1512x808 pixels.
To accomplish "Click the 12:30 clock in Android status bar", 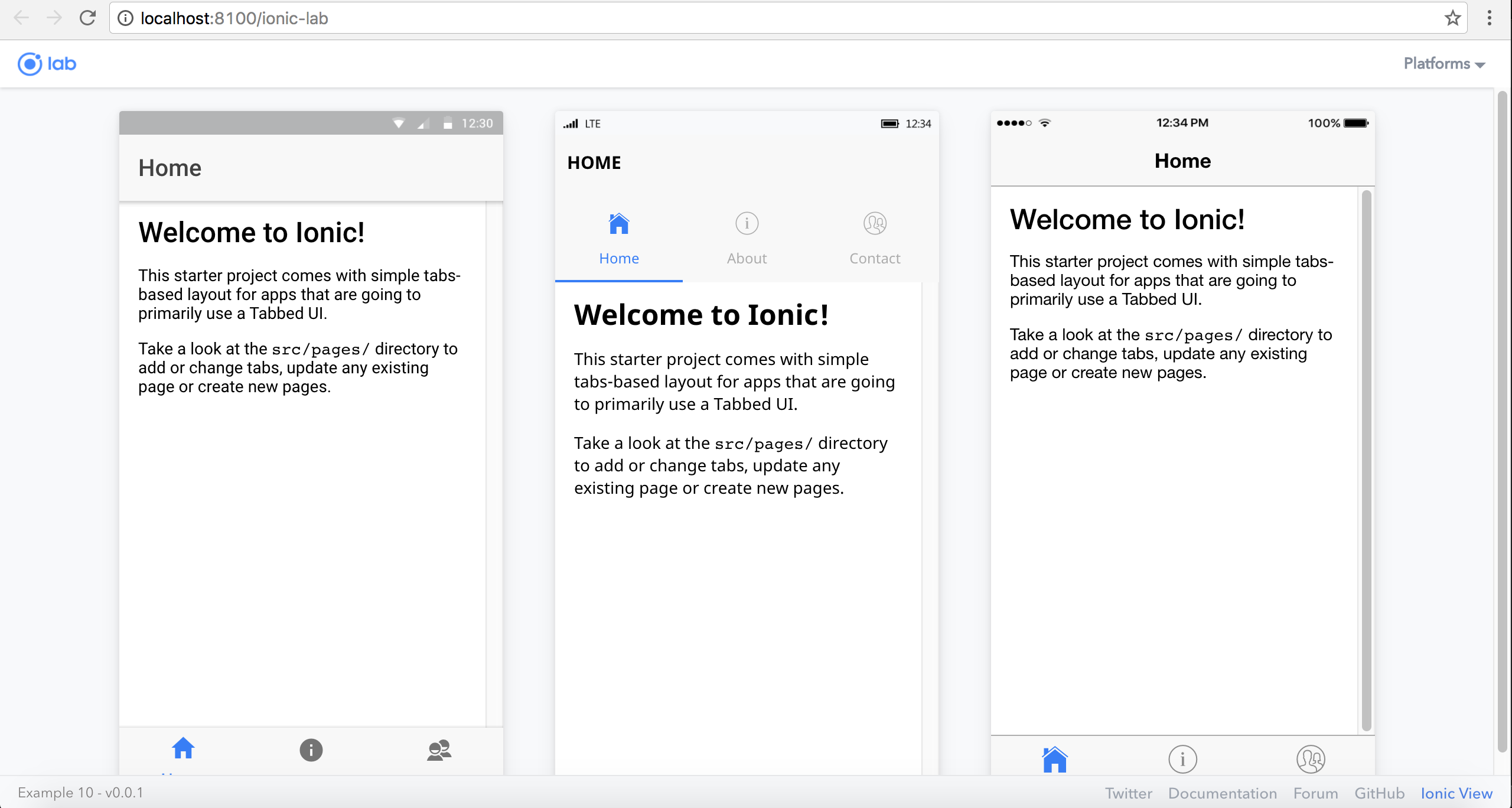I will [x=477, y=123].
